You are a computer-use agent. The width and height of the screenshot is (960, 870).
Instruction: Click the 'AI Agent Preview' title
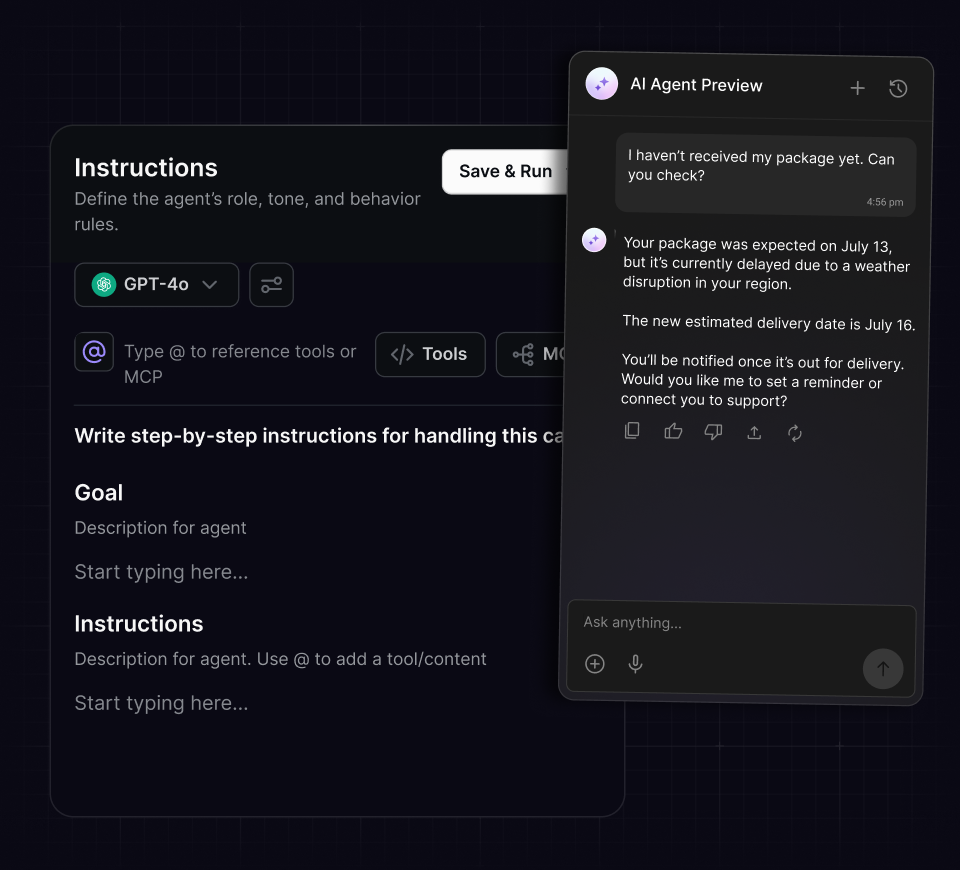696,84
